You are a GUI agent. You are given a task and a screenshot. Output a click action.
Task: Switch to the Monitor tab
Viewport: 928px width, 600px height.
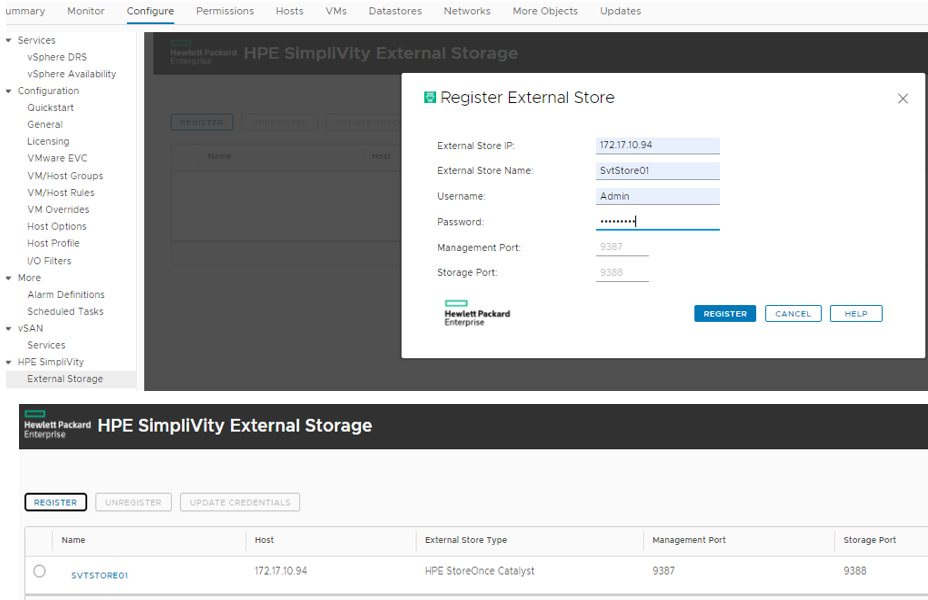point(86,11)
